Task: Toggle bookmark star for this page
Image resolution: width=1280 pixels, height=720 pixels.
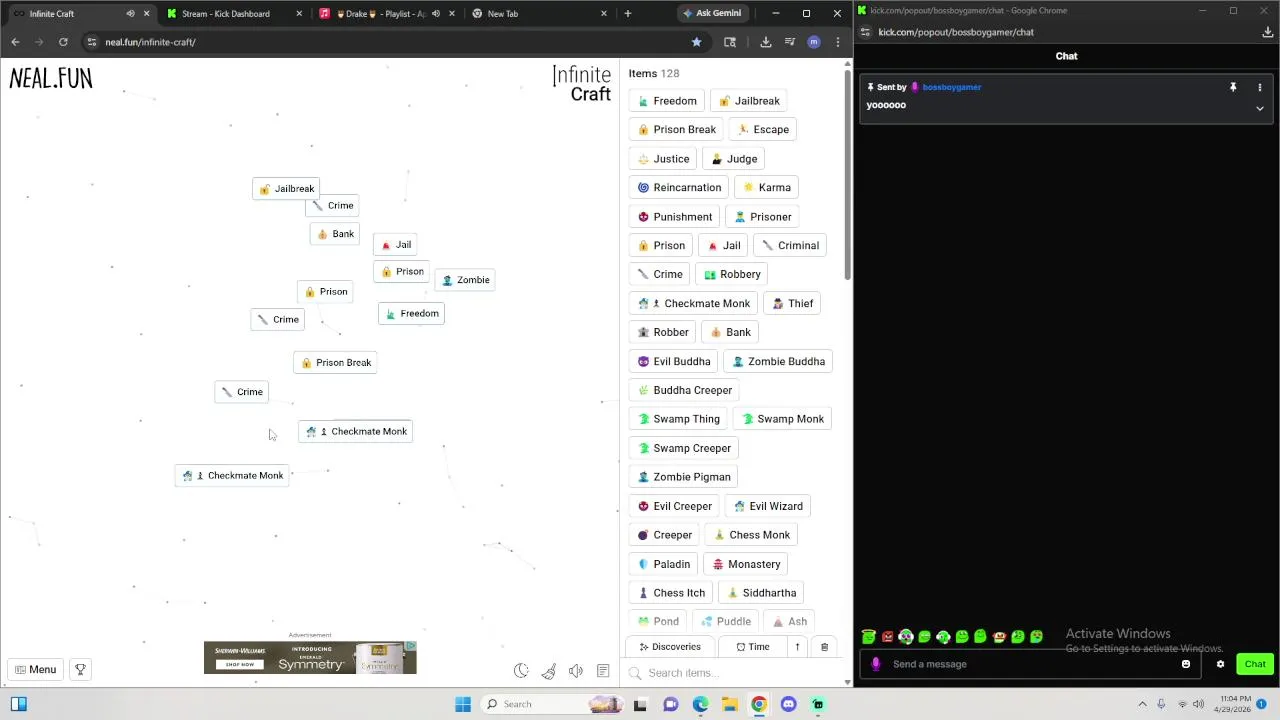Action: click(696, 42)
